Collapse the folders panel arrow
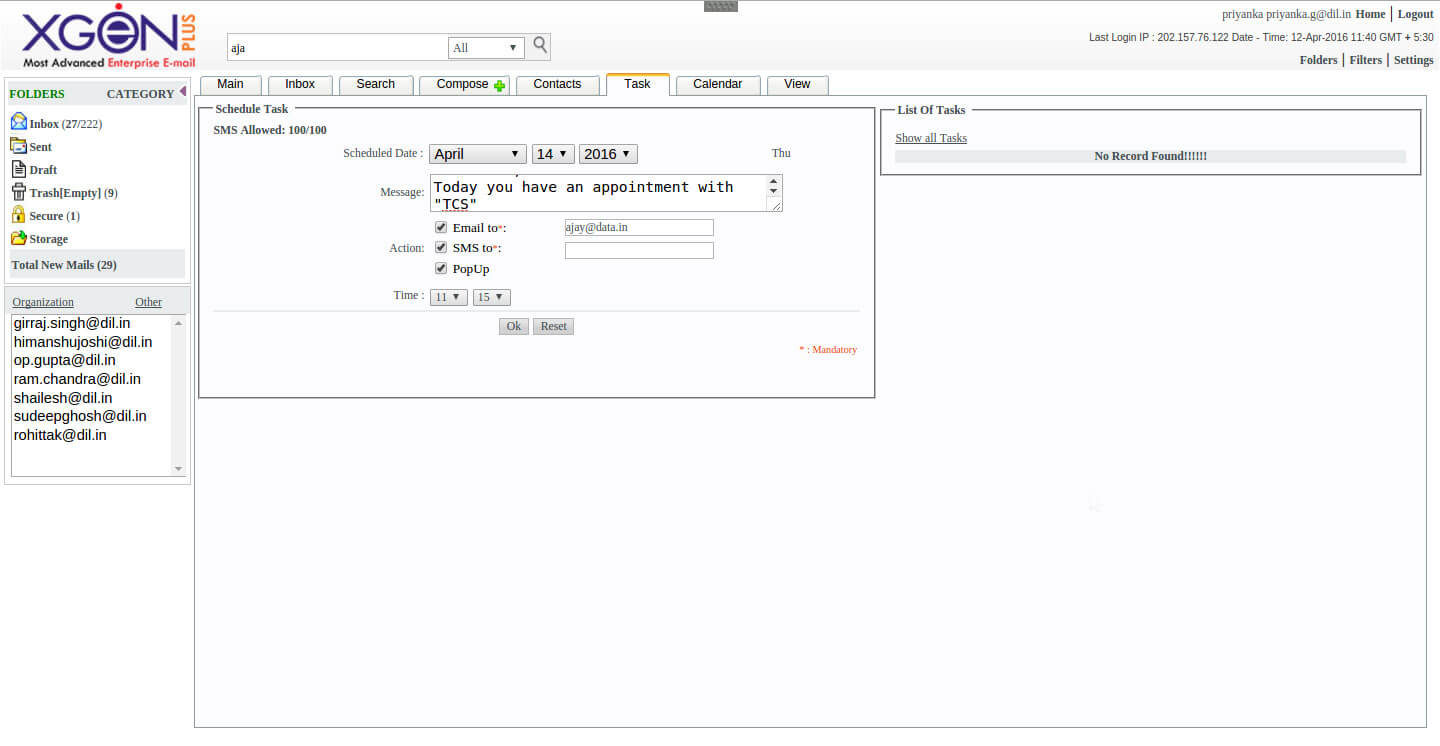1440x746 pixels. pos(183,92)
